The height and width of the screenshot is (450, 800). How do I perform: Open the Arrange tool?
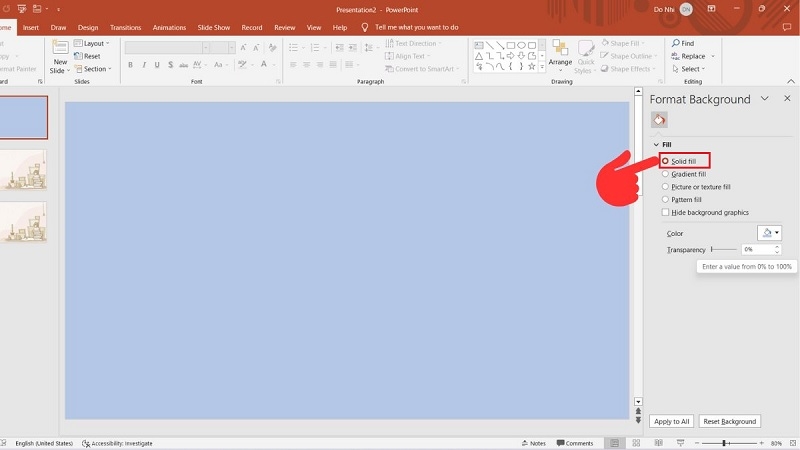pyautogui.click(x=560, y=55)
